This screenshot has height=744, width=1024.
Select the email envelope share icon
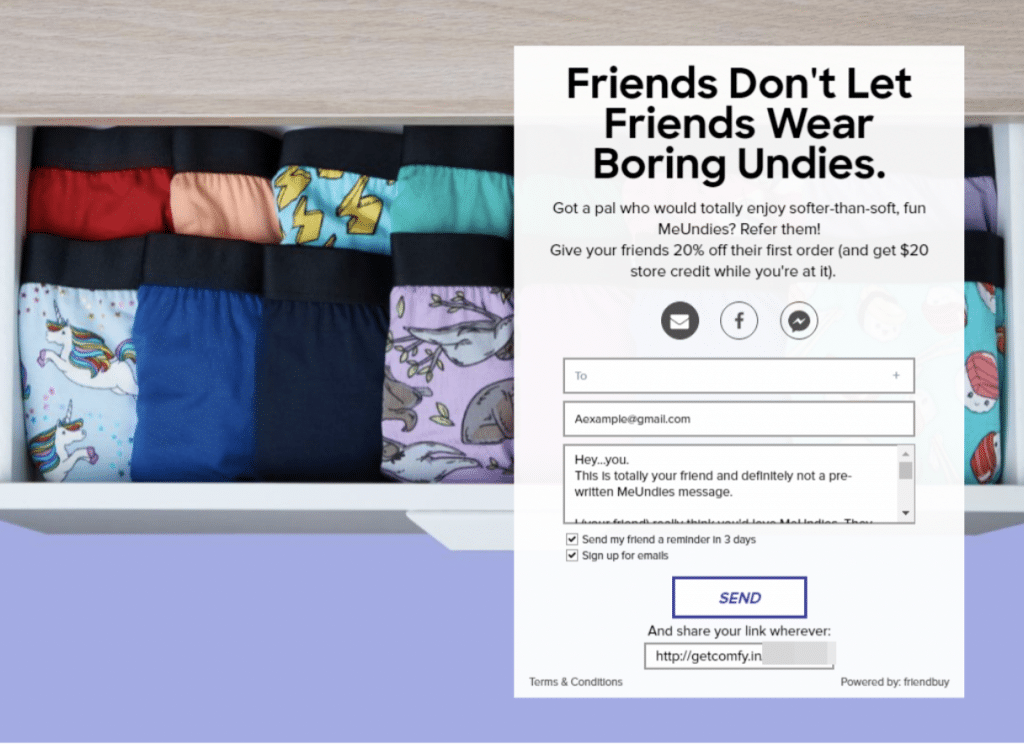click(x=679, y=321)
